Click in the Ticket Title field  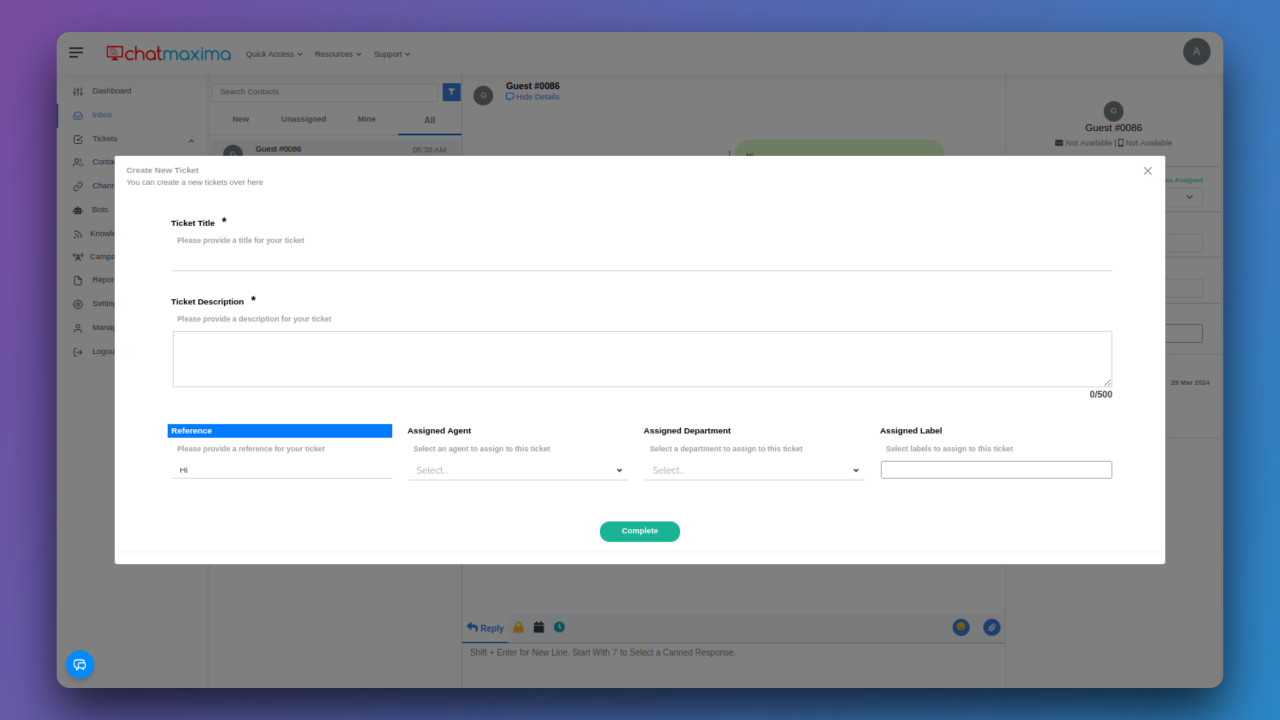coord(642,259)
